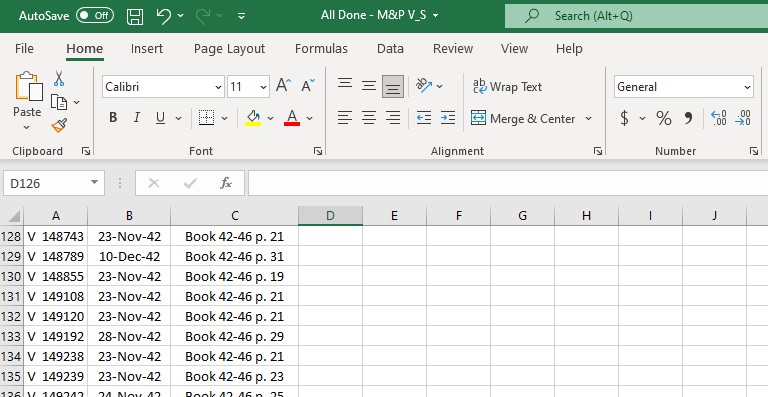Open the workbook title dropdown arrow

tap(435, 16)
